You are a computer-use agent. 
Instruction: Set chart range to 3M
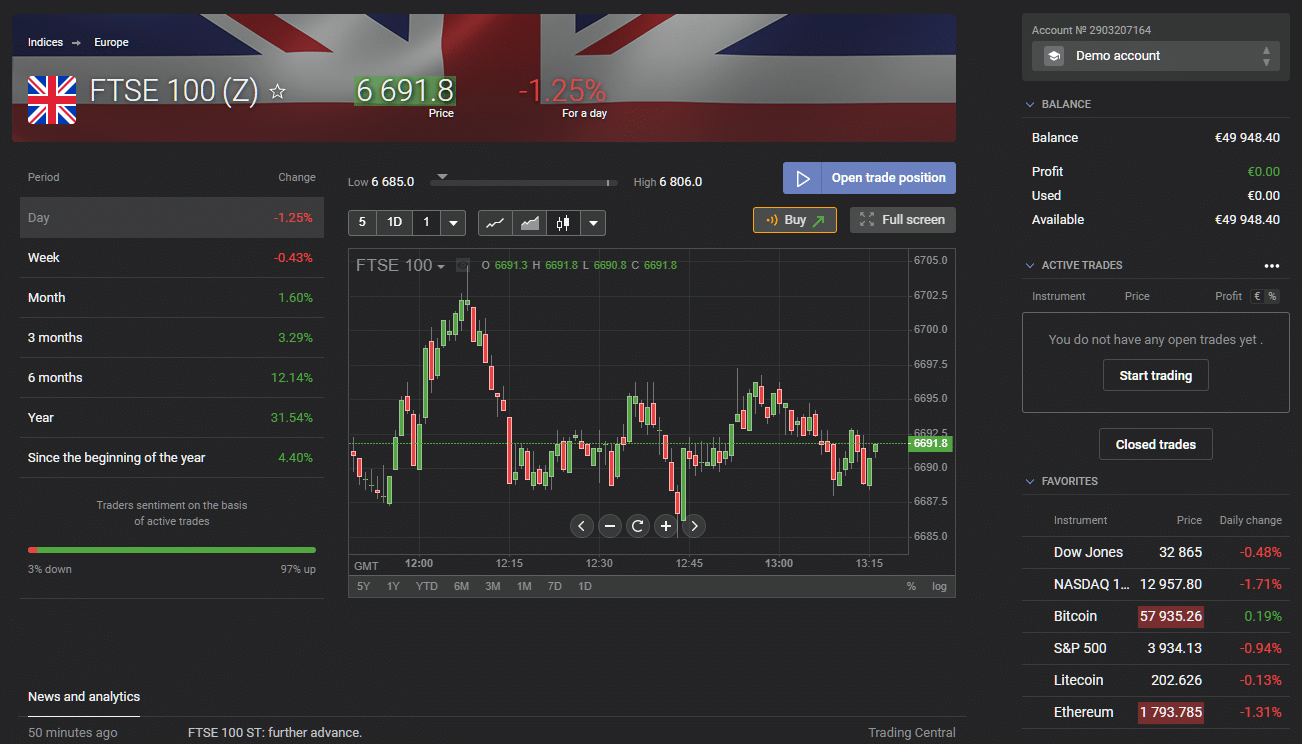click(493, 586)
